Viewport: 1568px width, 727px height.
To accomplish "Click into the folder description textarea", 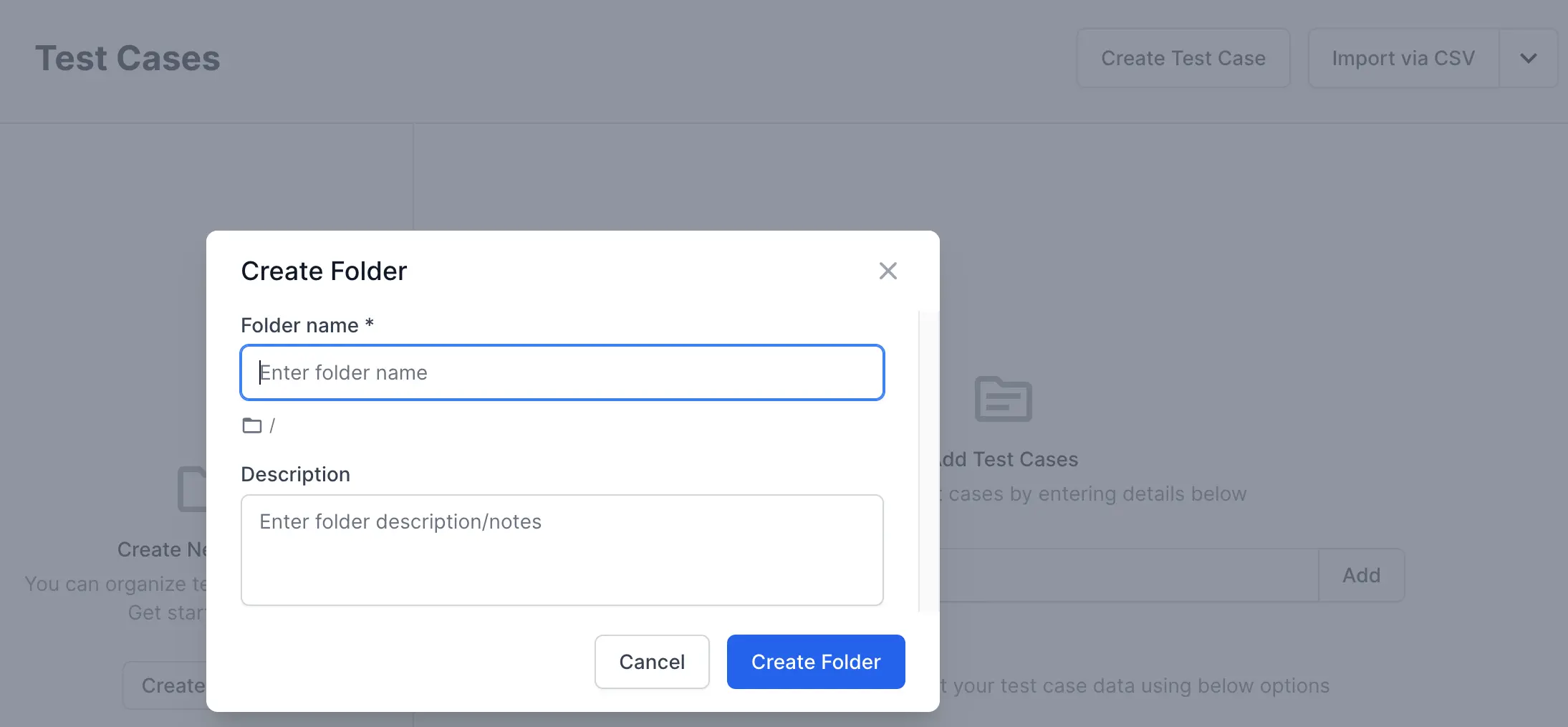I will coord(562,549).
